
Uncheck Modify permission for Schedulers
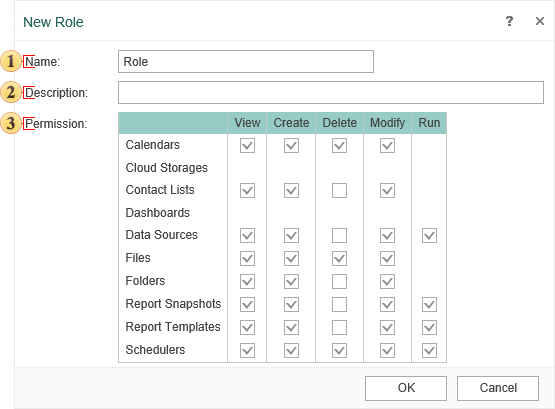click(387, 351)
